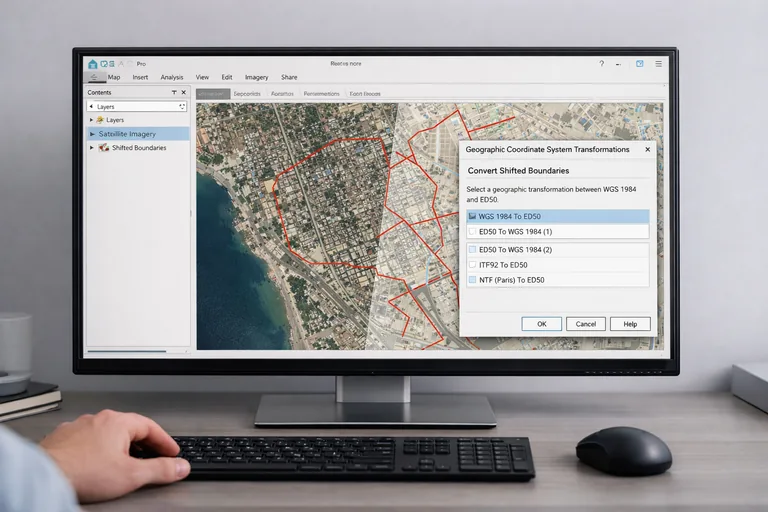The height and width of the screenshot is (512, 768).
Task: Click the project title in title bar
Action: pos(346,64)
